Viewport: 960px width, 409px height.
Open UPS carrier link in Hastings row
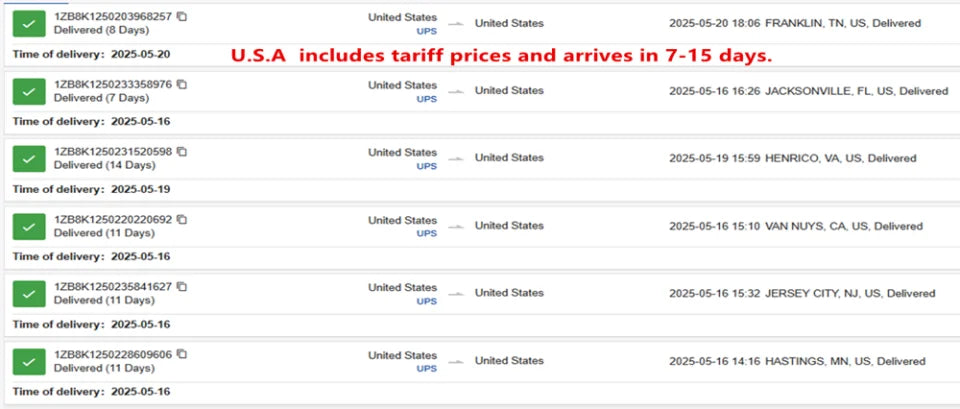click(427, 368)
